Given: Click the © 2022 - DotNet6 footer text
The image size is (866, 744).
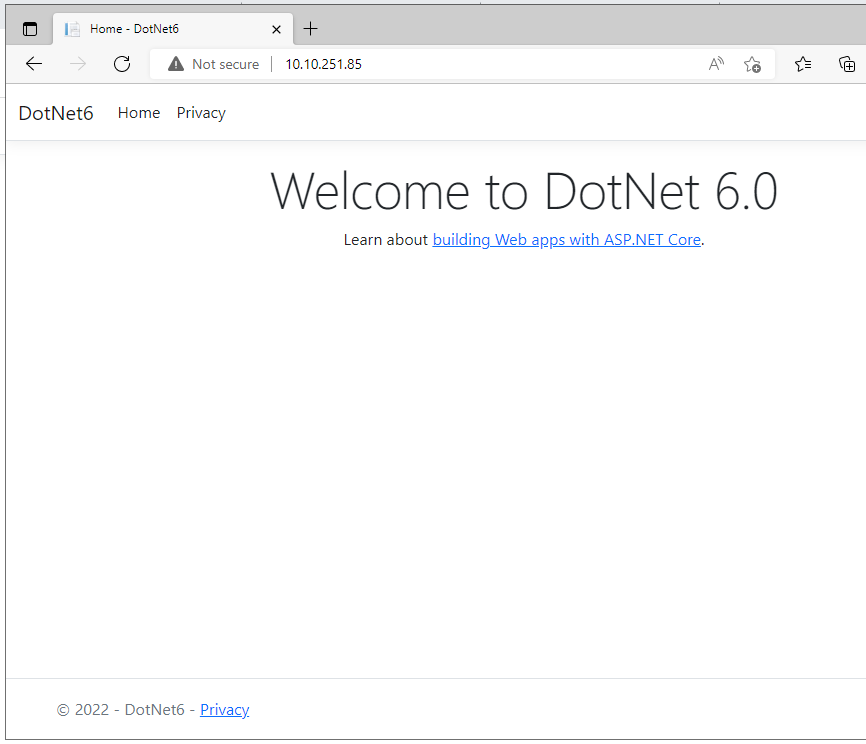Looking at the screenshot, I should [120, 709].
